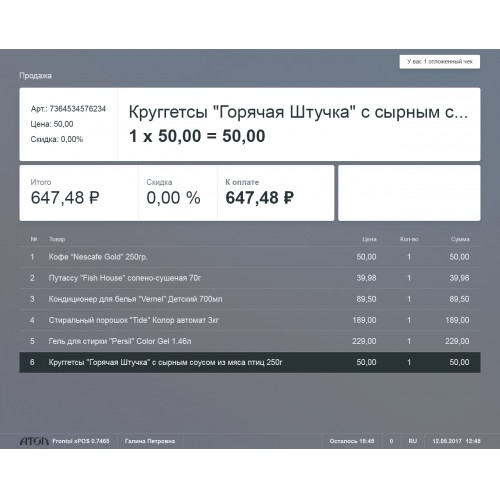Click cashier name 'Галина Петровна' in status bar
This screenshot has width=500, height=500.
tap(150, 441)
